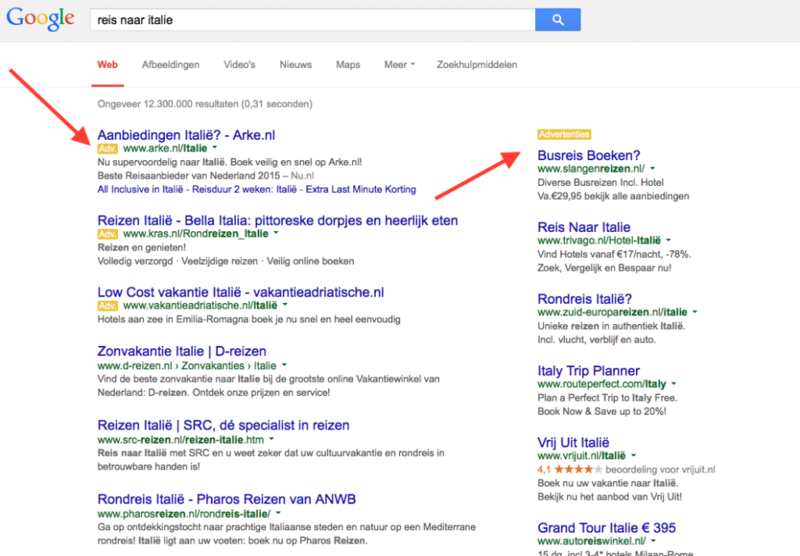Click 'Plan a Perfect Trip to Italy Free' text
This screenshot has width=800, height=556.
(607, 398)
